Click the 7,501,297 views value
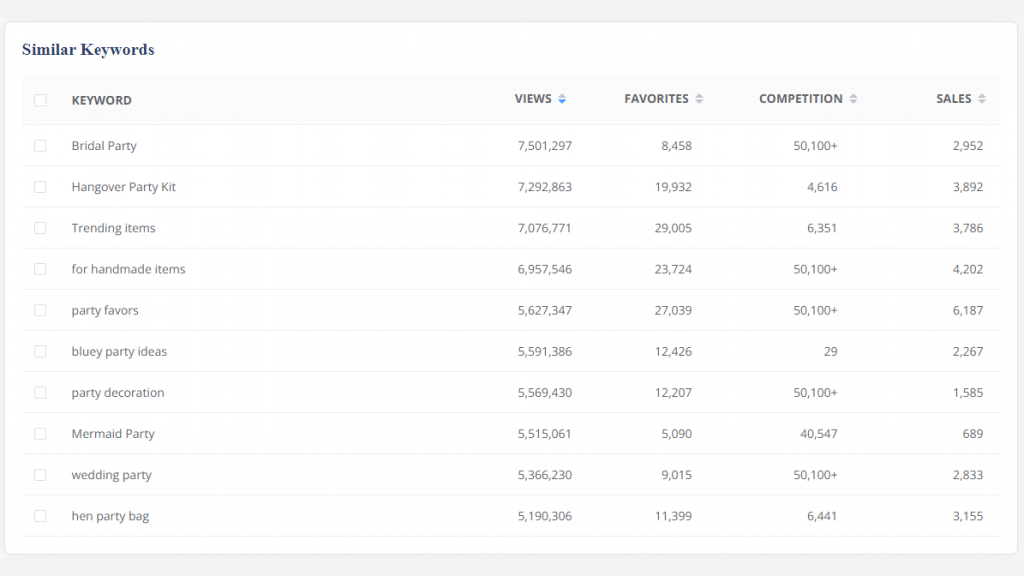Viewport: 1024px width, 576px height. (x=545, y=146)
